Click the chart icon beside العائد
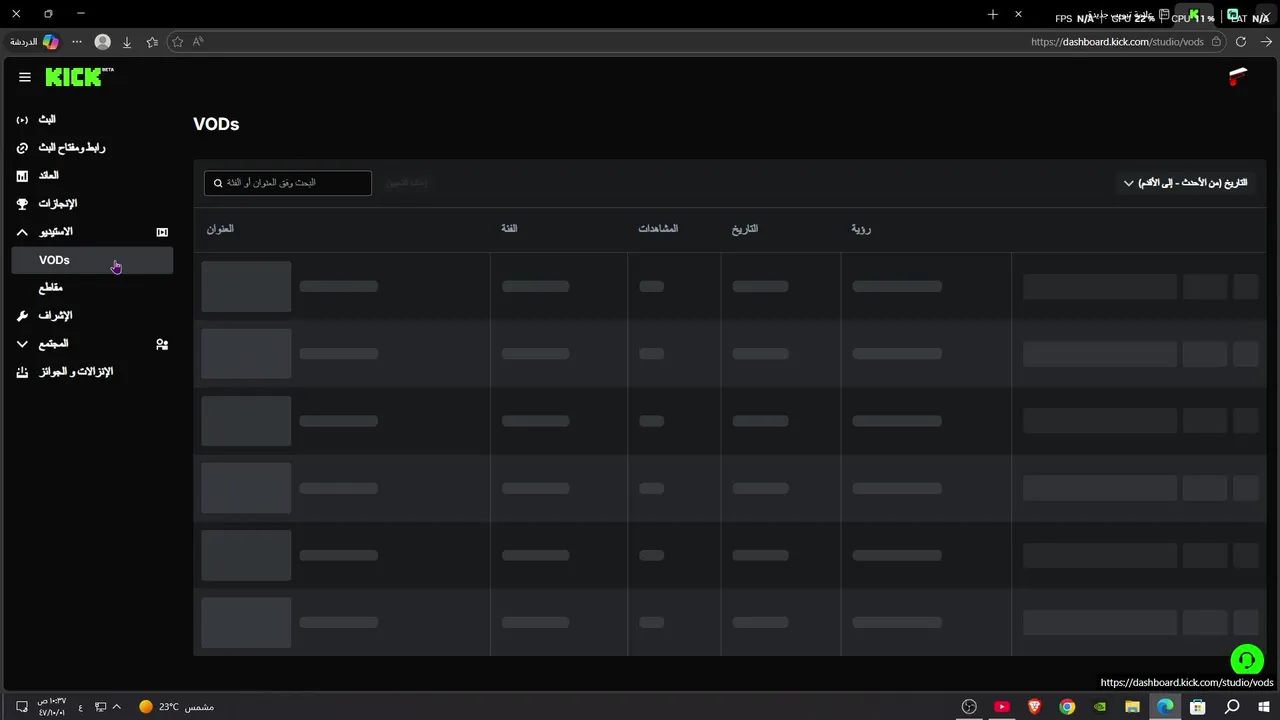This screenshot has height=720, width=1280. click(22, 176)
